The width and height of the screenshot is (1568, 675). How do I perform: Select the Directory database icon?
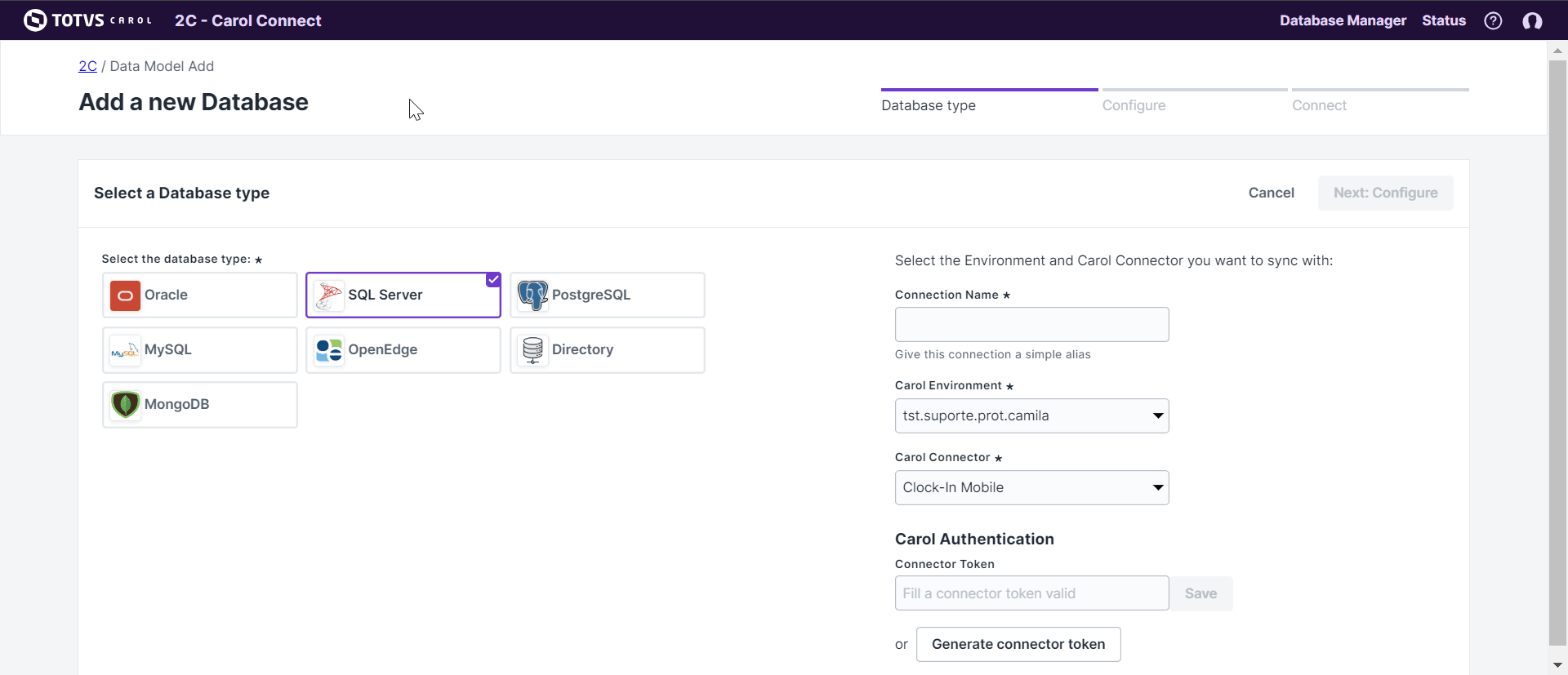click(x=532, y=350)
